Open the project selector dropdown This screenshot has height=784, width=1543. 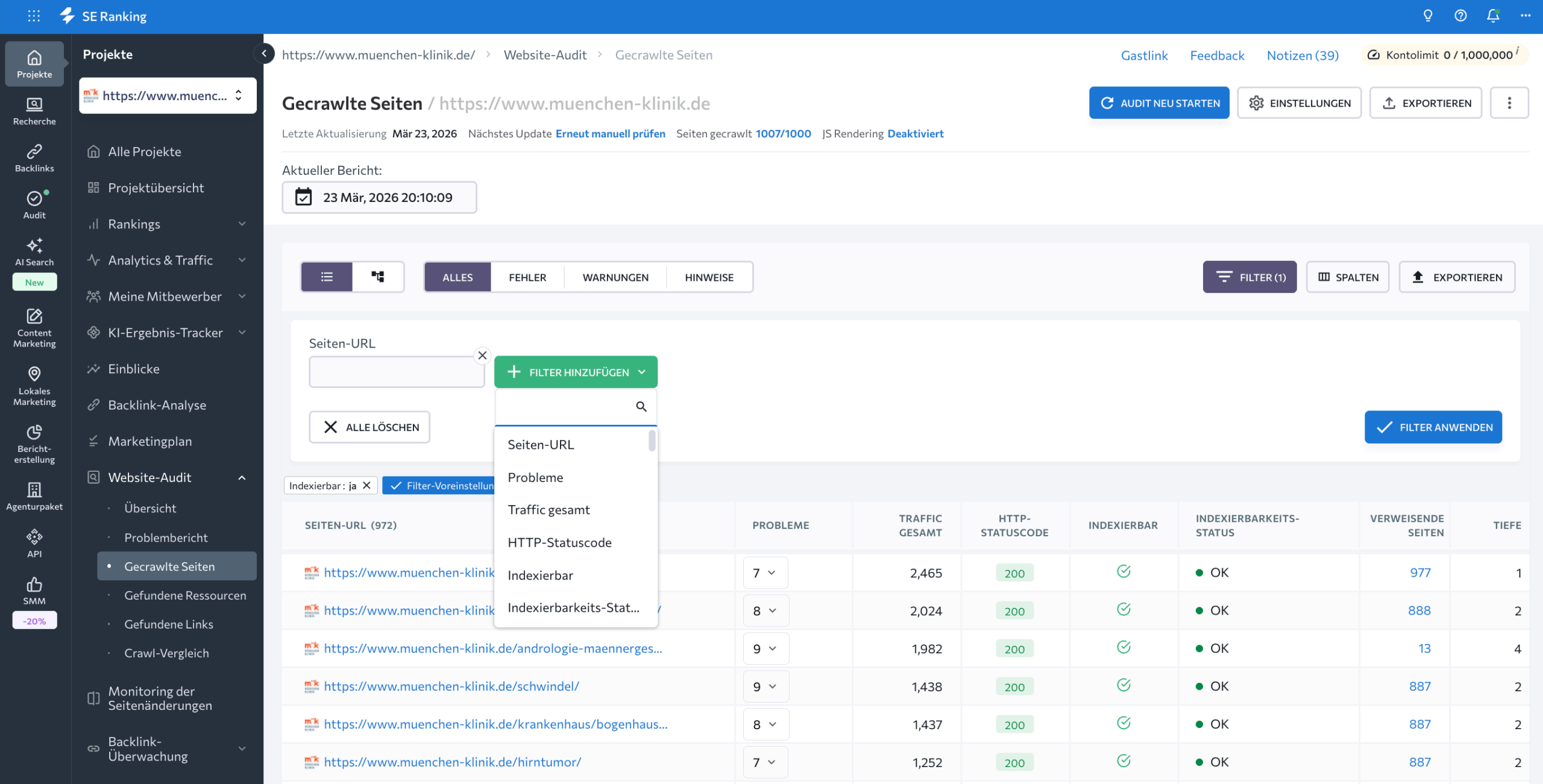tap(168, 95)
